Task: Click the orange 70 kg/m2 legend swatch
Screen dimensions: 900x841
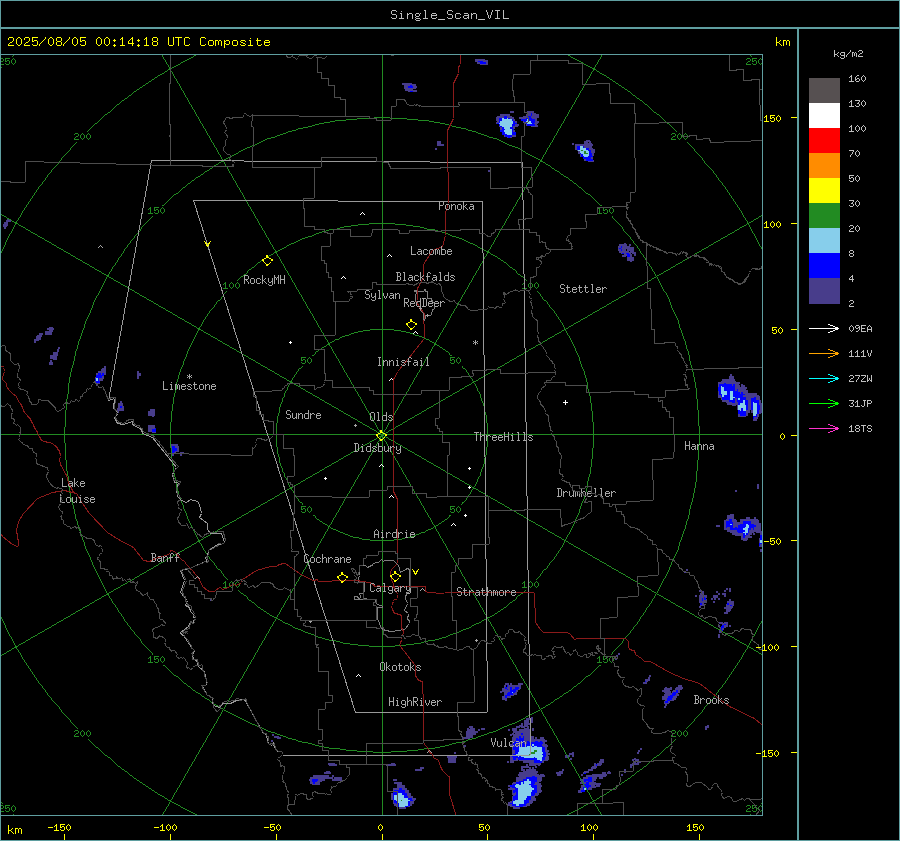Action: [x=824, y=165]
